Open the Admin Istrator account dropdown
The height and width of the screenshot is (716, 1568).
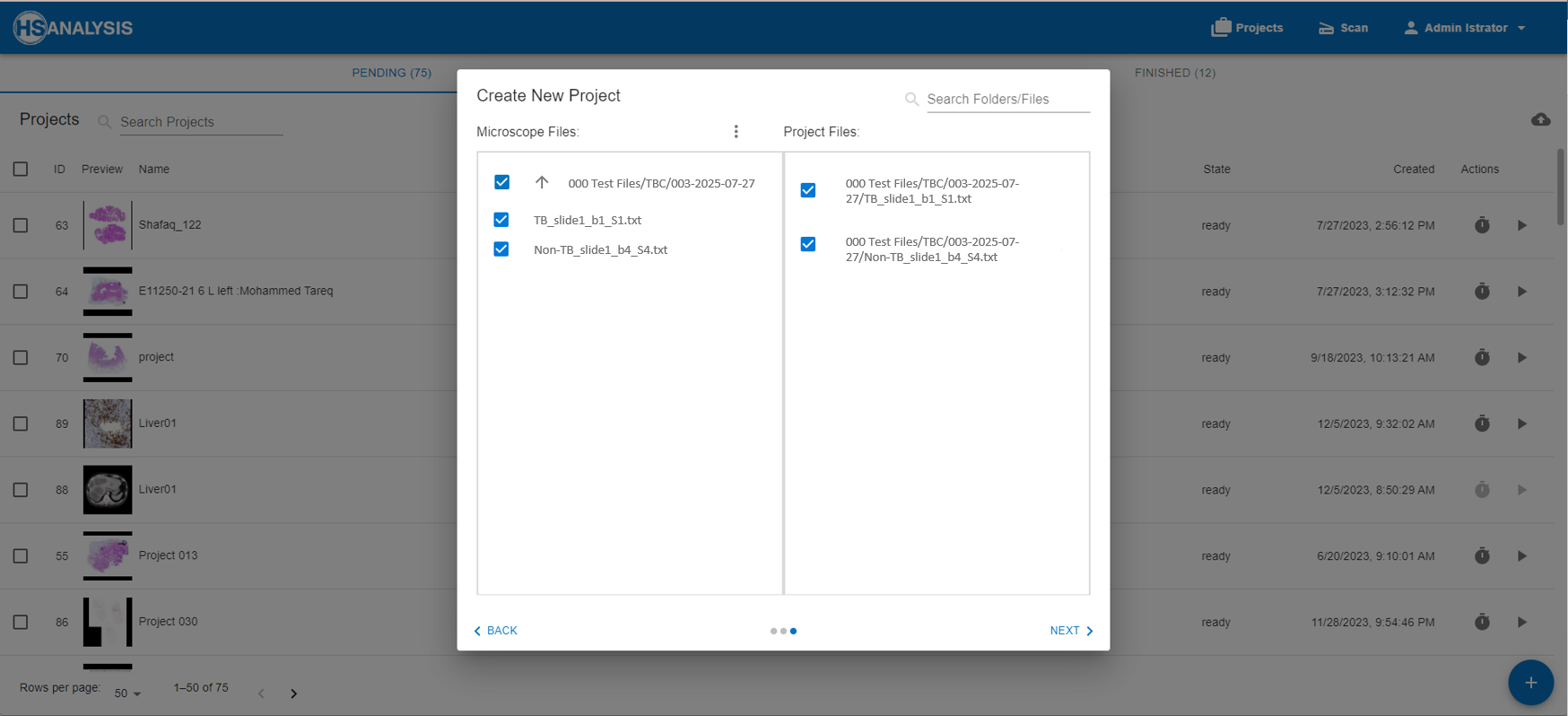coord(1464,28)
